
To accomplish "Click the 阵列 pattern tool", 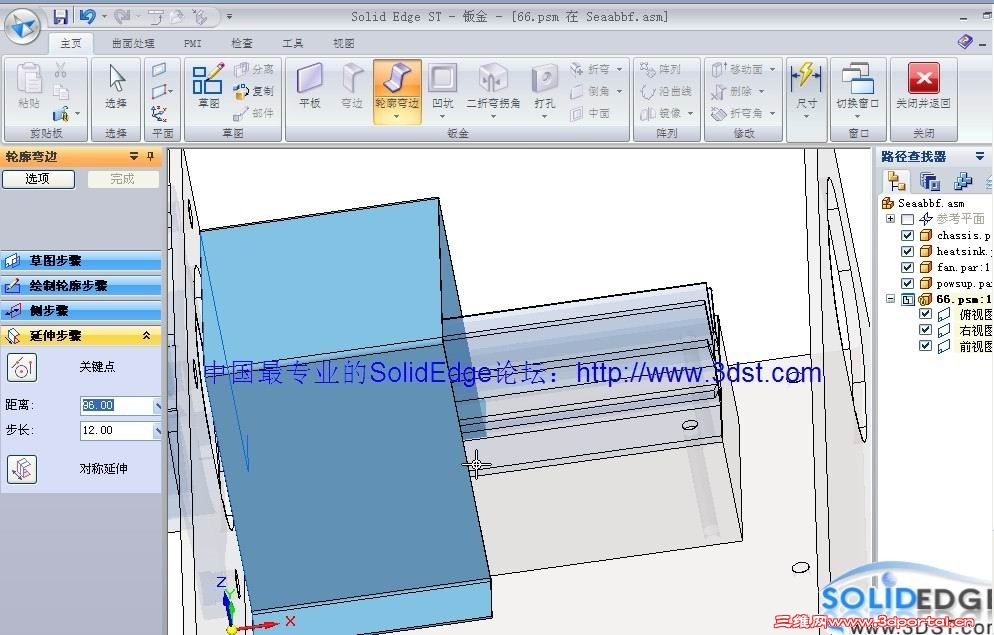I will pyautogui.click(x=659, y=69).
